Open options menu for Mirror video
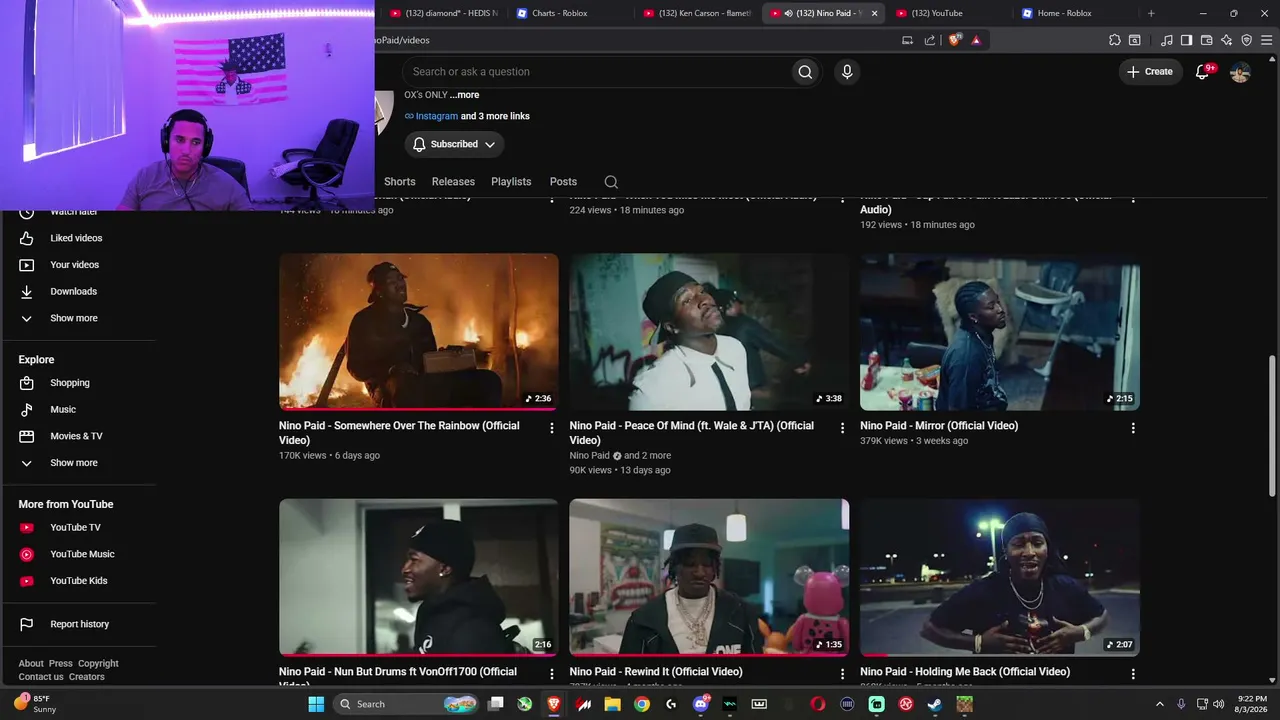 coord(1133,428)
